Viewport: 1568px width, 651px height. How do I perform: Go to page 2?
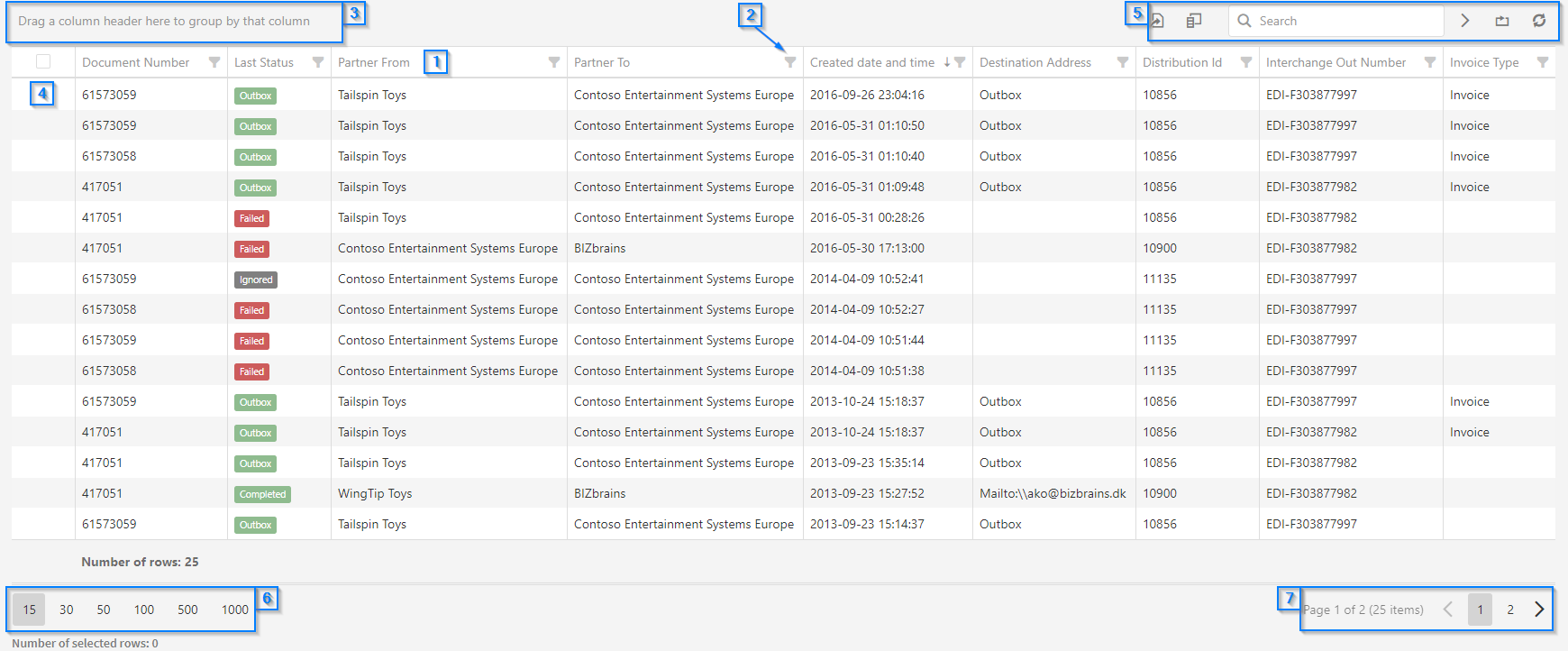pos(1510,610)
